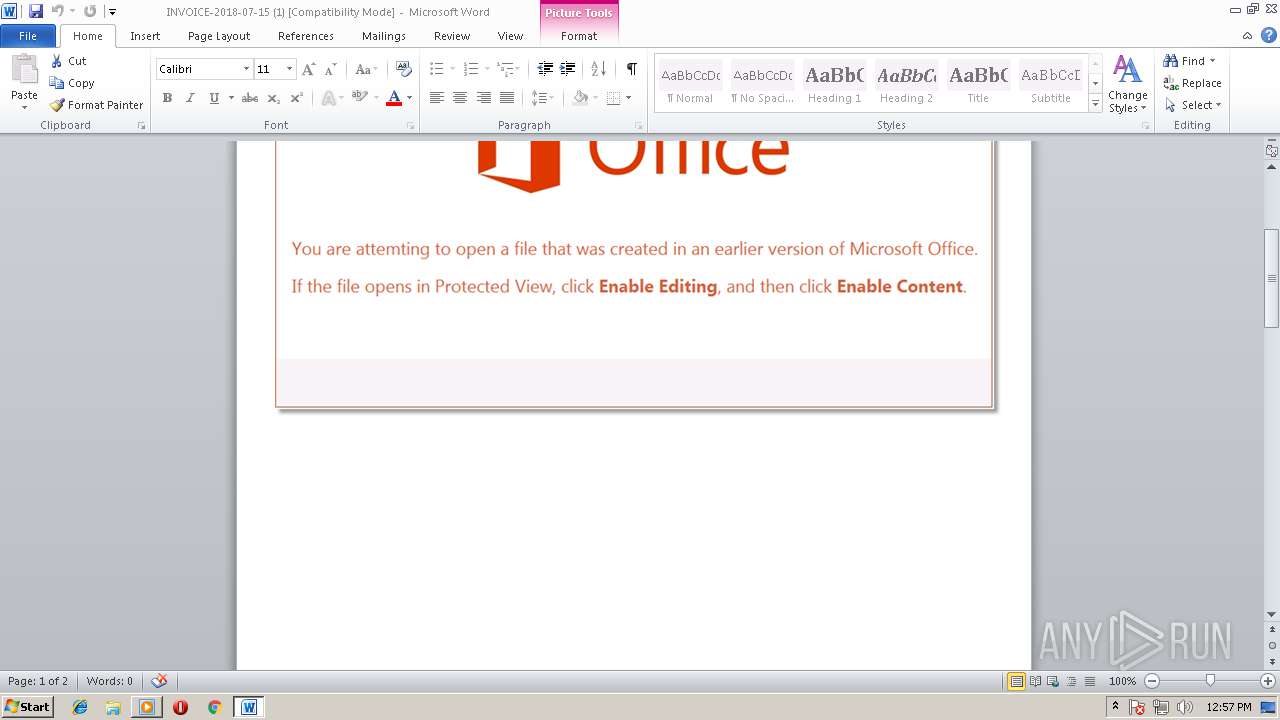Image resolution: width=1280 pixels, height=720 pixels.
Task: Switch to Draft view in status bar
Action: coord(1089,681)
